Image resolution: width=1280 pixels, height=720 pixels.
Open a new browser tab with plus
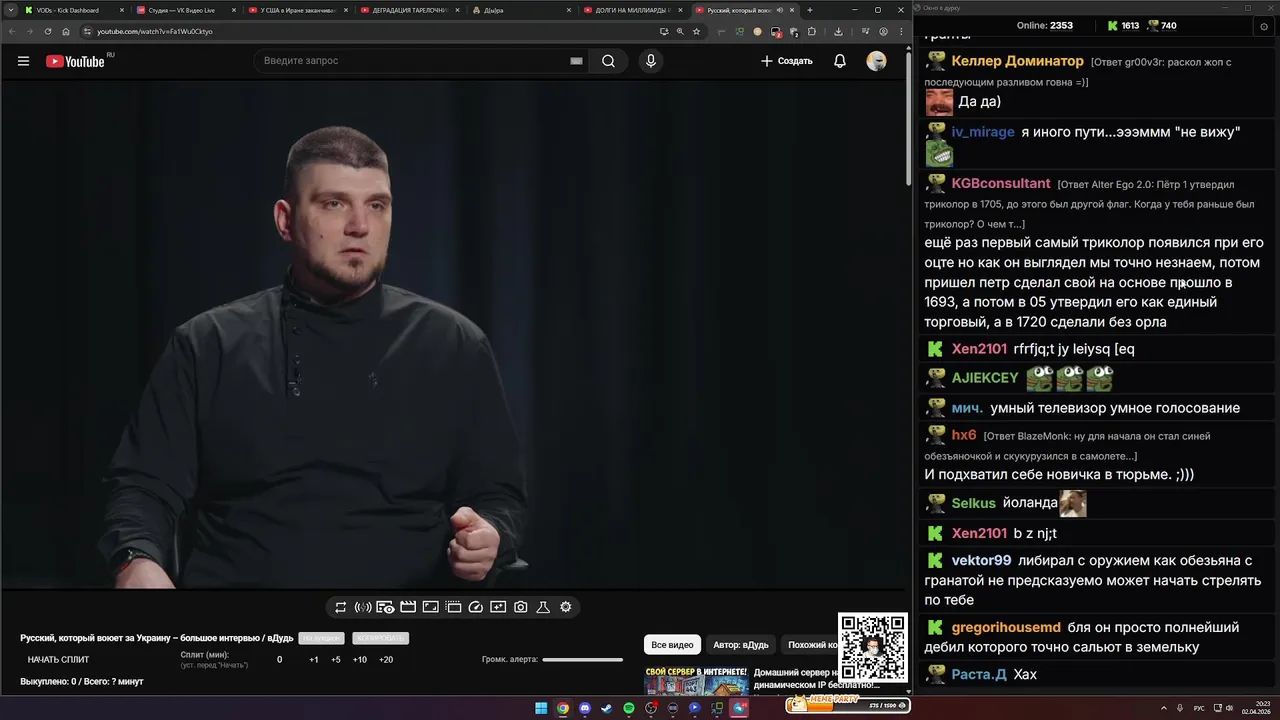[810, 10]
